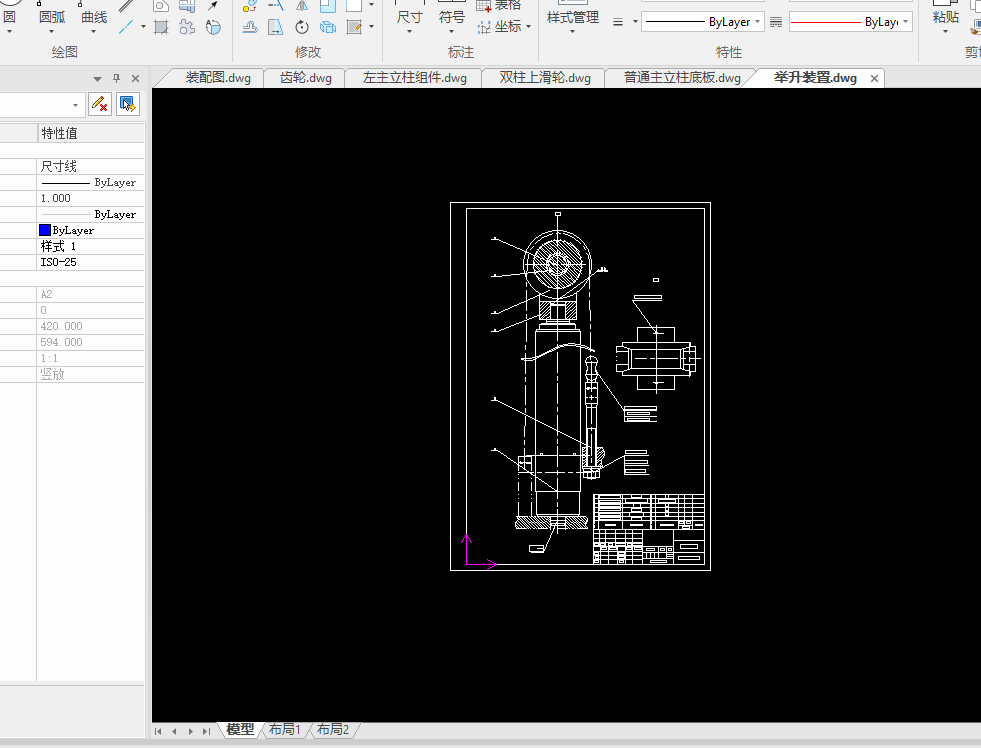Click the gear-shaped icon in 绘图 group
The image size is (981, 748).
point(187,27)
